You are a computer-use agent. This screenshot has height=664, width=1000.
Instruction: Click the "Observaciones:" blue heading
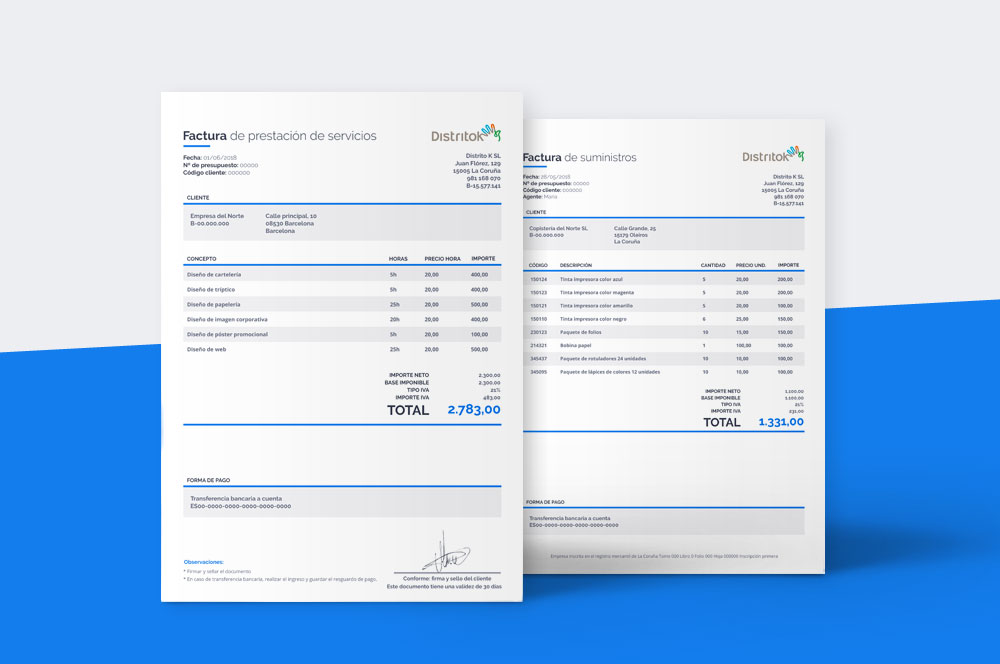(x=203, y=562)
